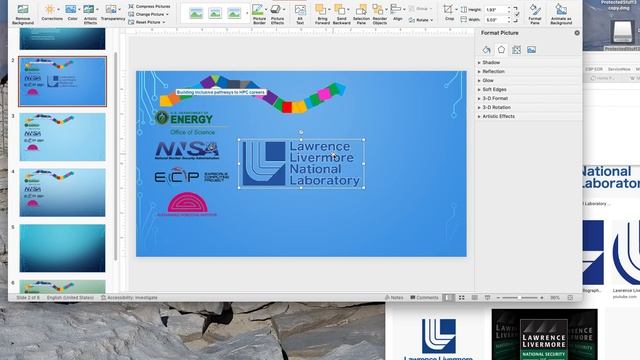Image resolution: width=640 pixels, height=360 pixels.
Task: Expand the picture styles gallery arrow
Action: point(247,13)
